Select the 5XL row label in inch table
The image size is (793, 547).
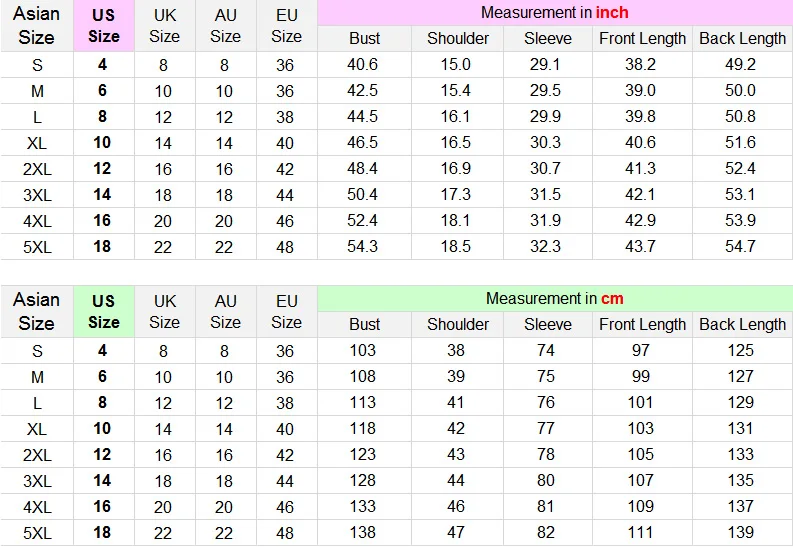(x=37, y=247)
